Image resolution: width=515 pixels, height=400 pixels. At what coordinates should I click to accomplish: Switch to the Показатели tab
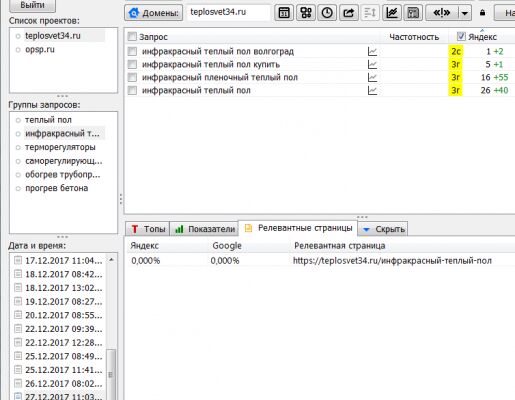(204, 229)
